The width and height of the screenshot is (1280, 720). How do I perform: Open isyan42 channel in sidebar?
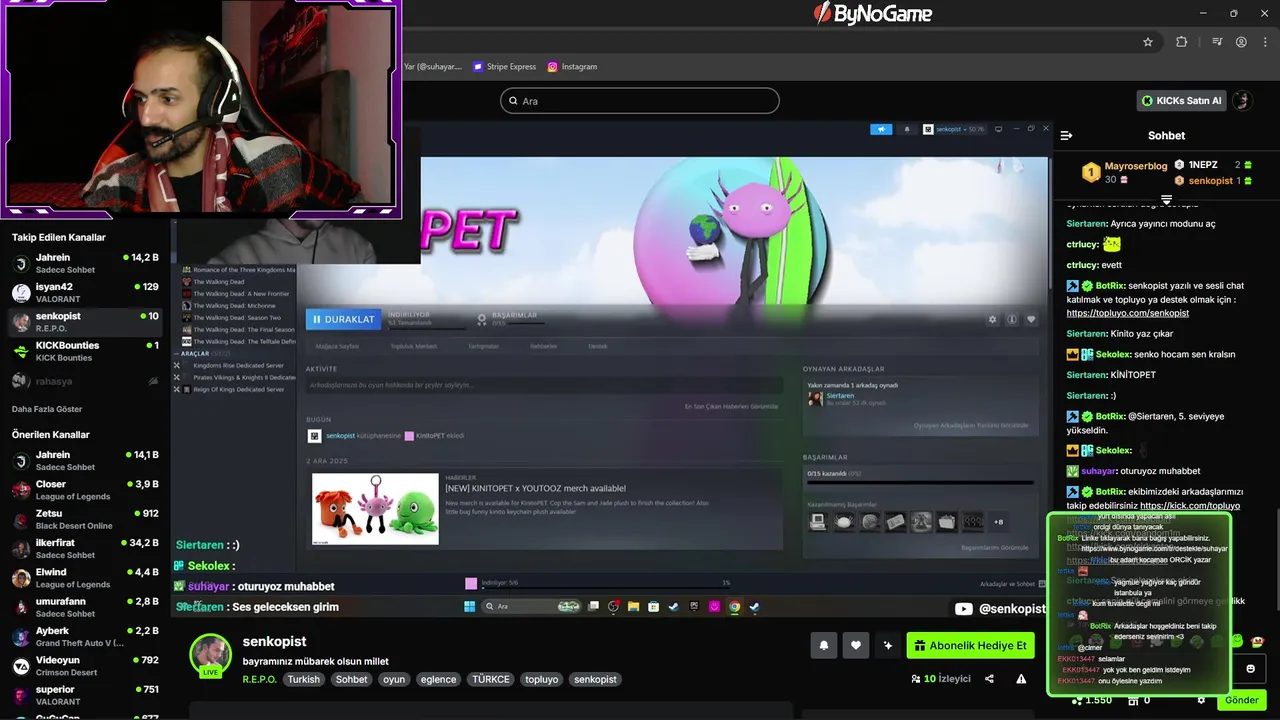point(86,293)
